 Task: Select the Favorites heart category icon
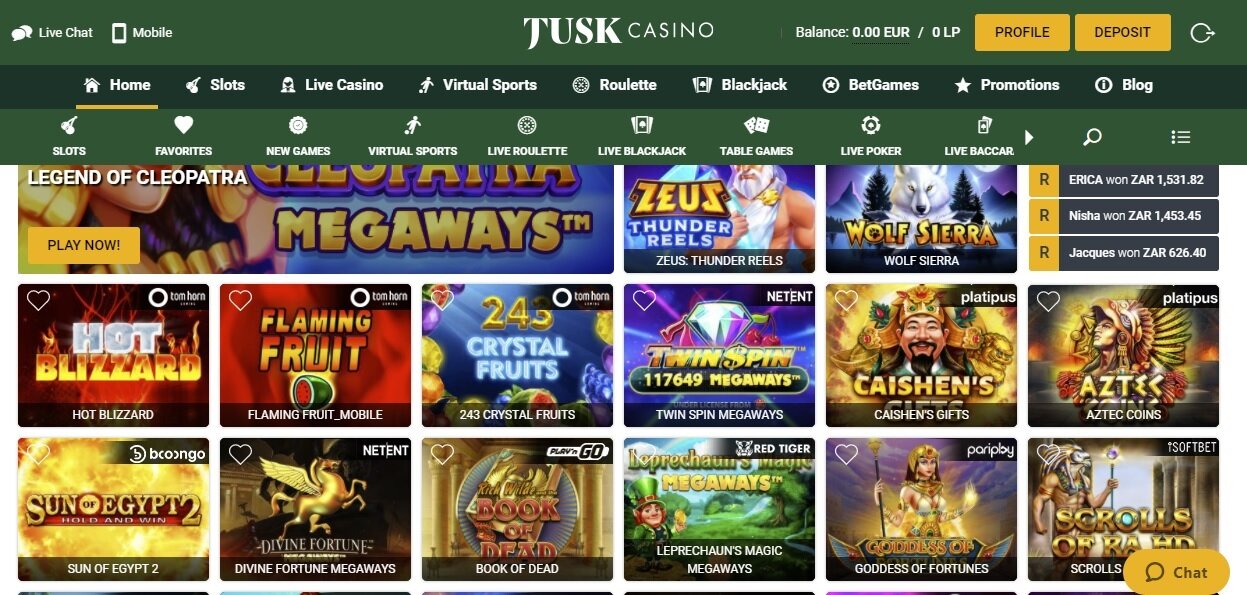(183, 125)
